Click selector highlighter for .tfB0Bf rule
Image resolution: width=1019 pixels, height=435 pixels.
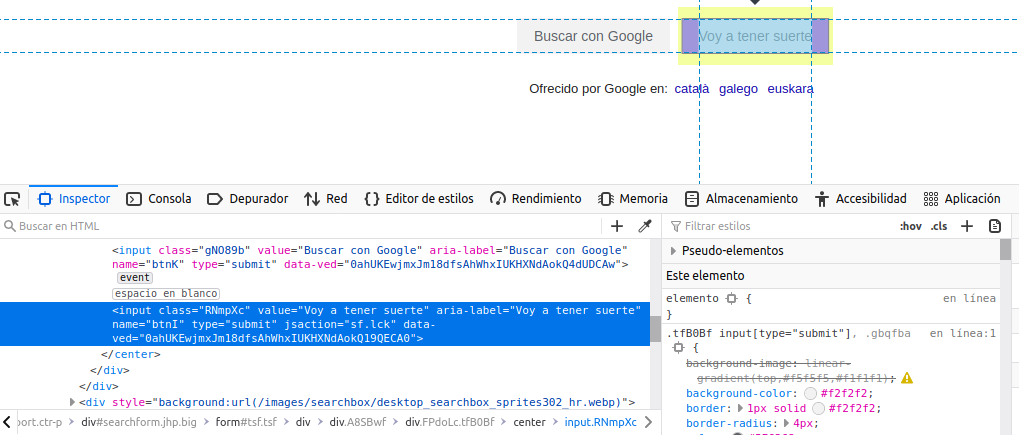[678, 348]
